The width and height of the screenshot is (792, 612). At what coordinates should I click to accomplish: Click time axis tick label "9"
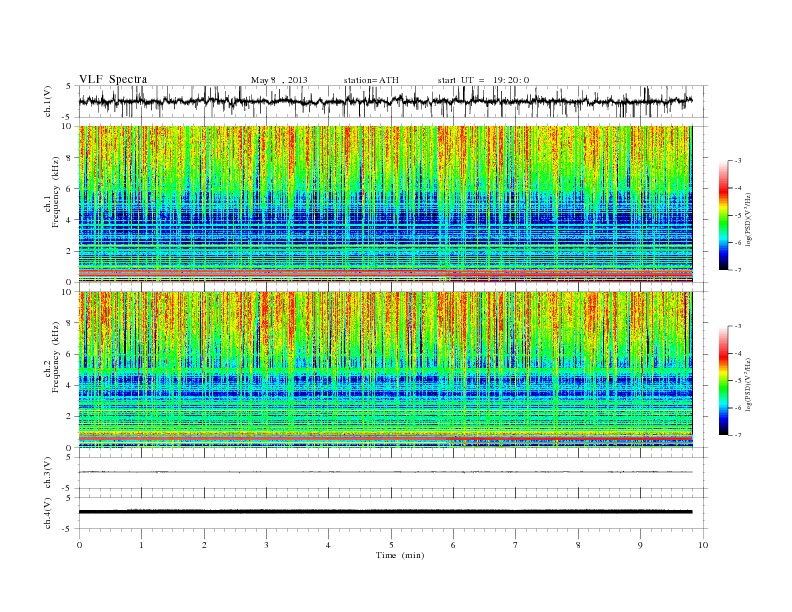pyautogui.click(x=640, y=545)
